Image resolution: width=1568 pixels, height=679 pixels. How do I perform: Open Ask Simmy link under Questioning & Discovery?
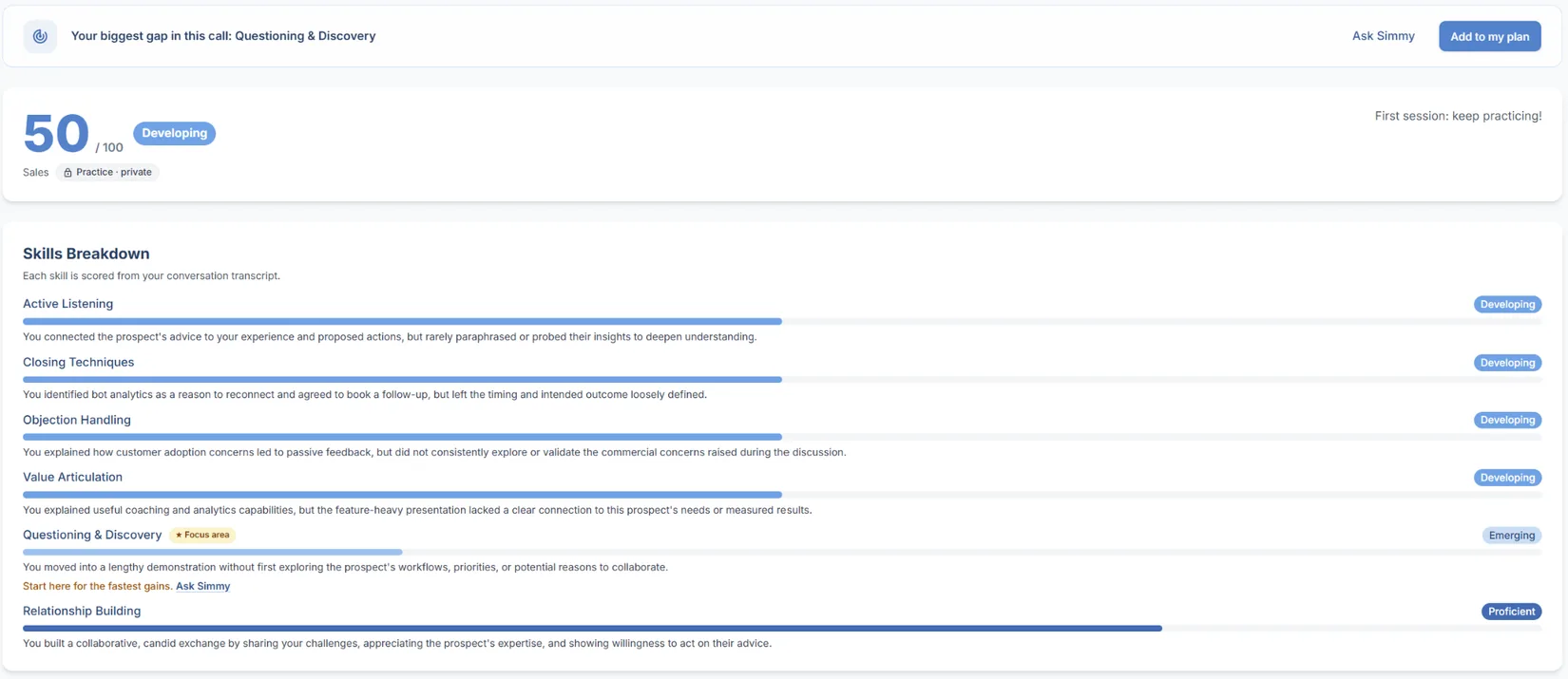pos(202,586)
